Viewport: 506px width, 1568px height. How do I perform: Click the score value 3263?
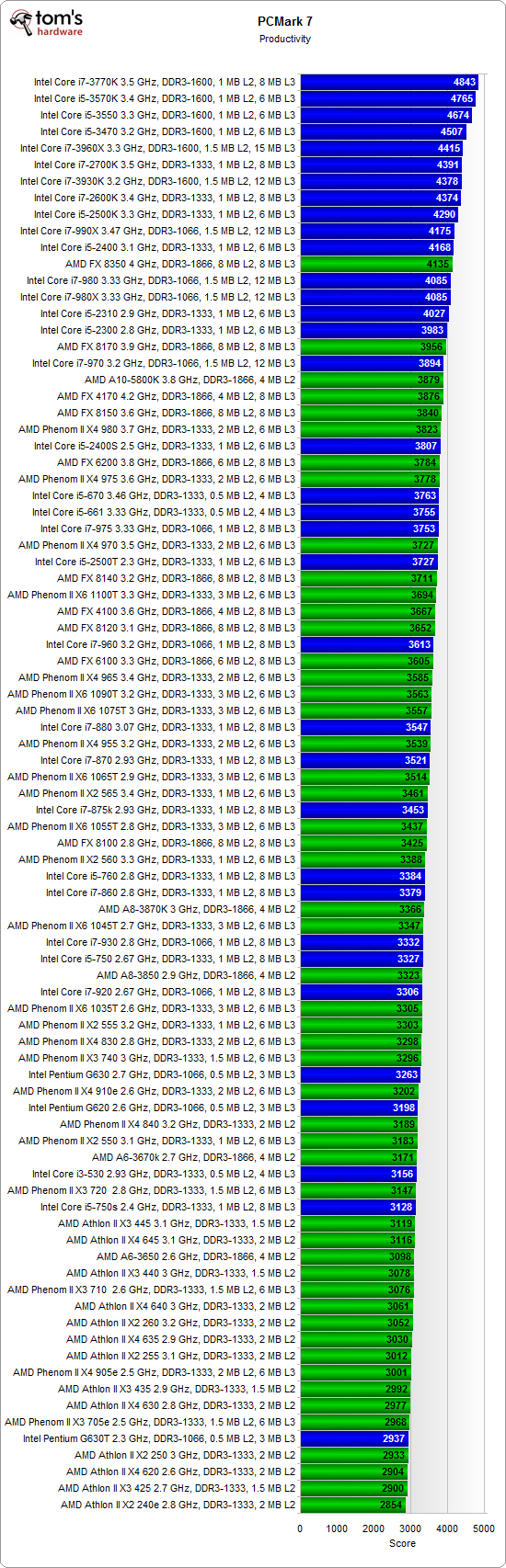(x=407, y=1074)
